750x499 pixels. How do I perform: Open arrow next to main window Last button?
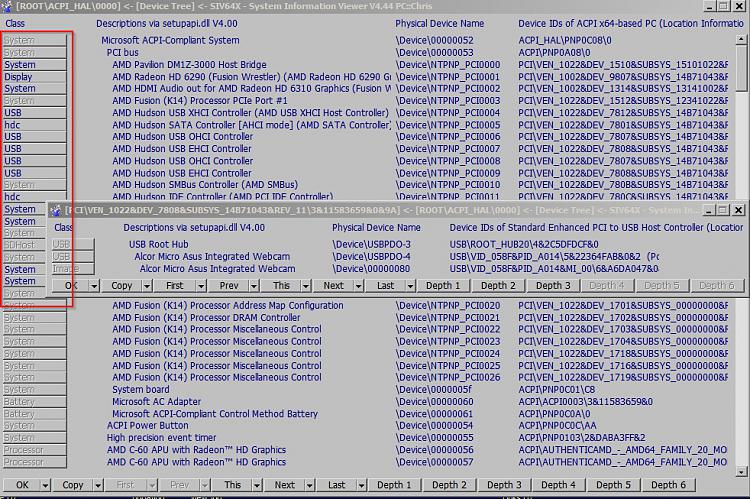[362, 485]
